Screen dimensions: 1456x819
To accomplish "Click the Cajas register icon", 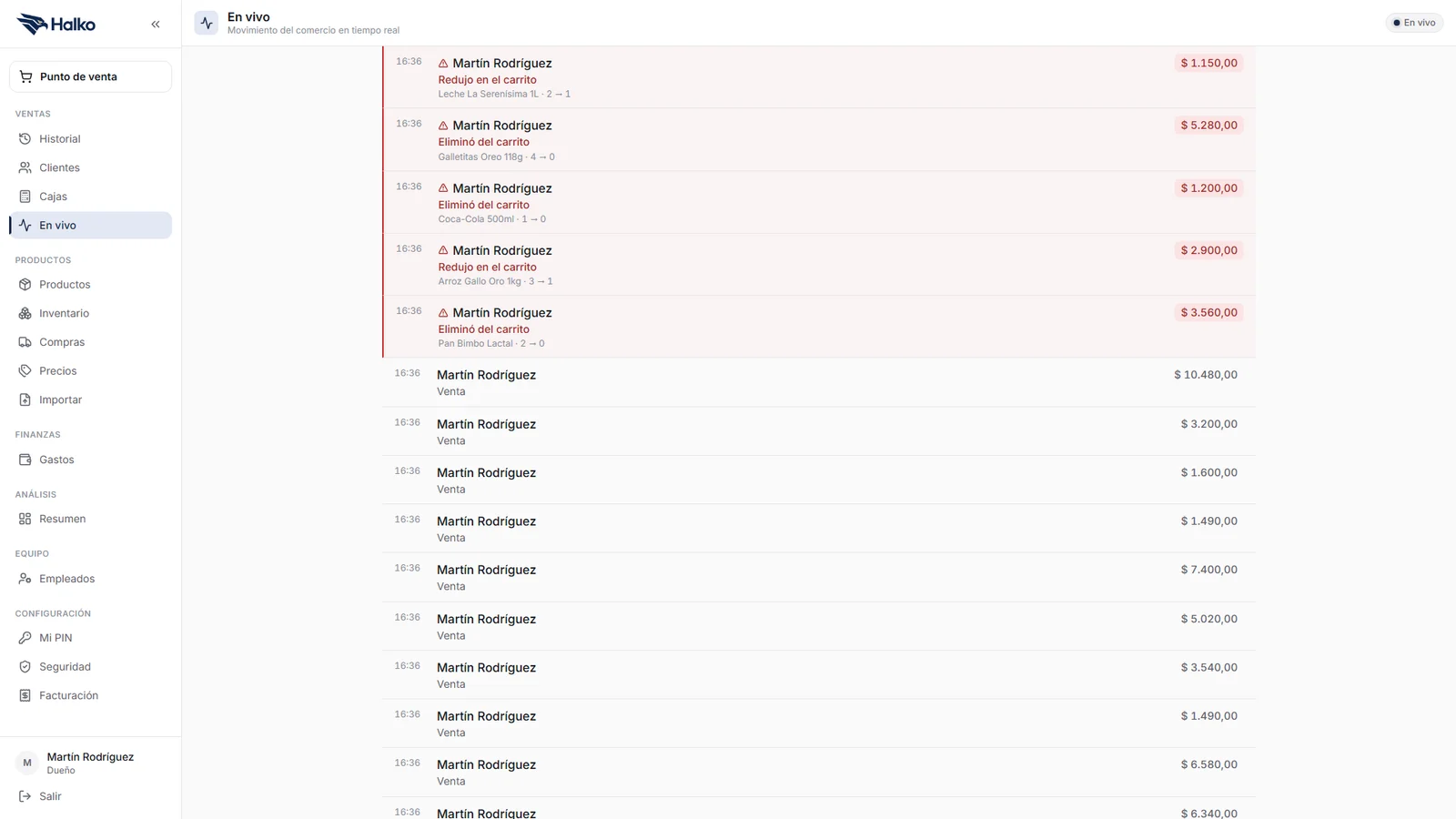I will [25, 197].
